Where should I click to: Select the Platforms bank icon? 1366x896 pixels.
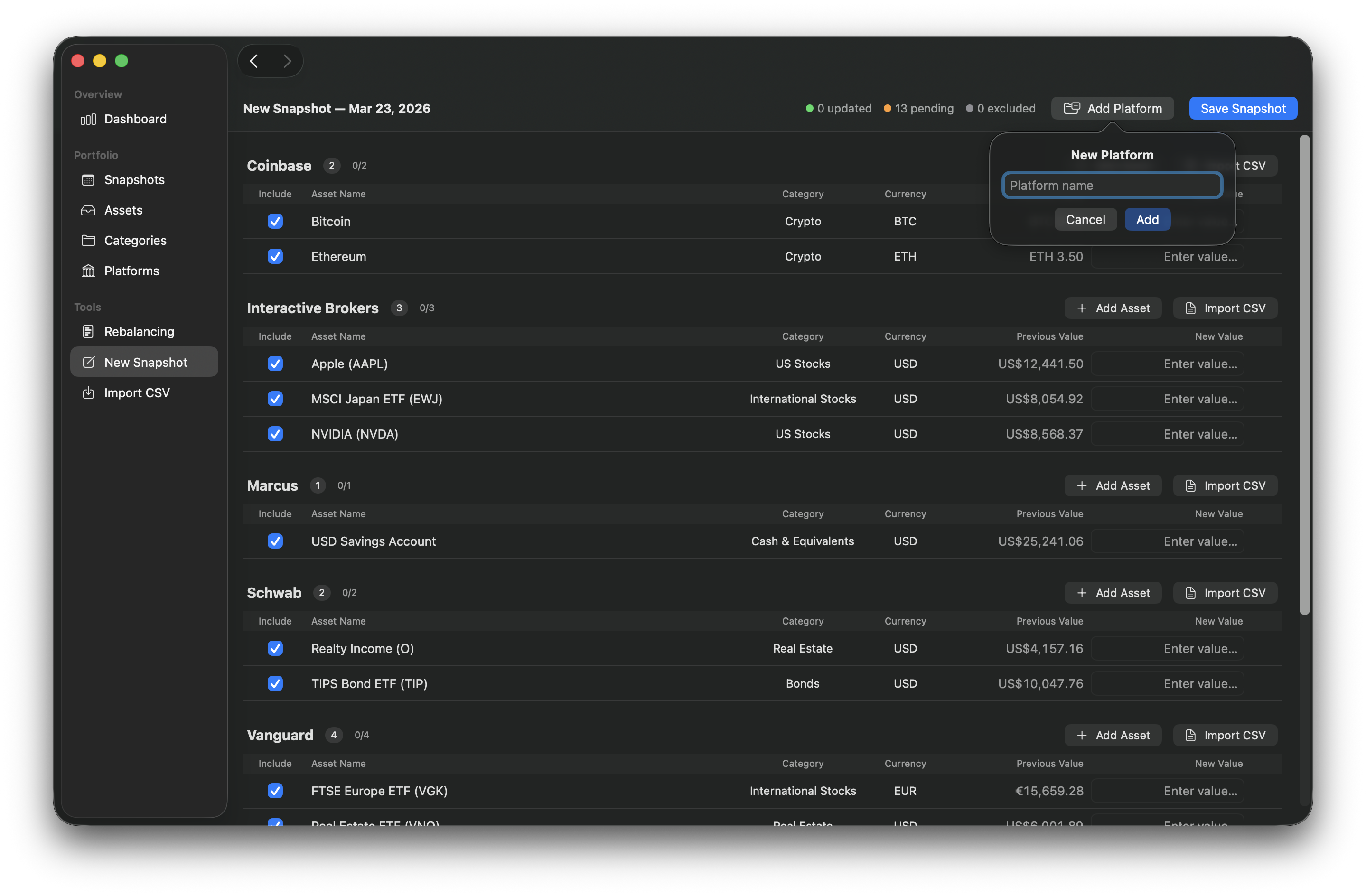[88, 271]
